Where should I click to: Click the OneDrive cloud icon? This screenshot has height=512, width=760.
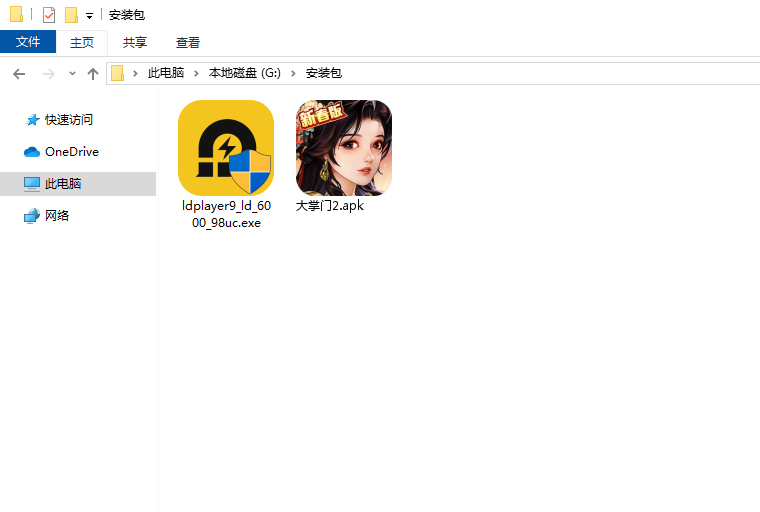(32, 152)
